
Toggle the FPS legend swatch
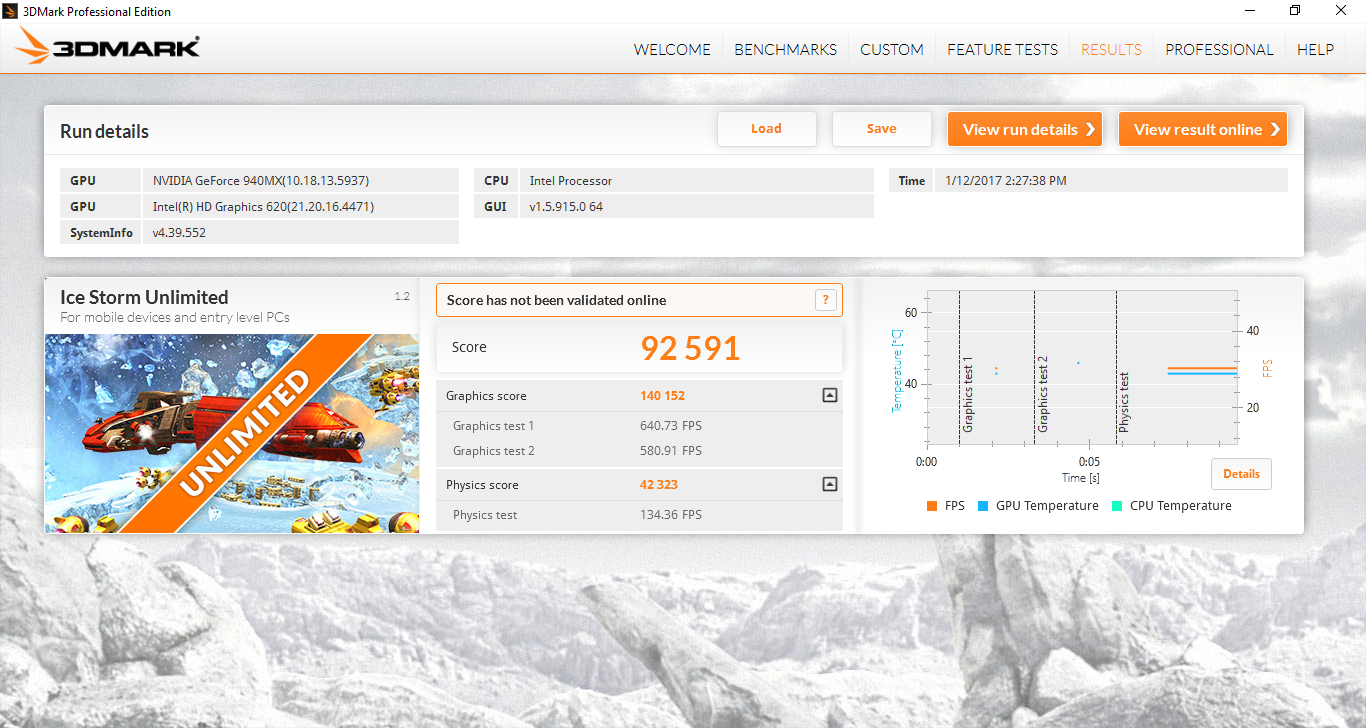932,506
